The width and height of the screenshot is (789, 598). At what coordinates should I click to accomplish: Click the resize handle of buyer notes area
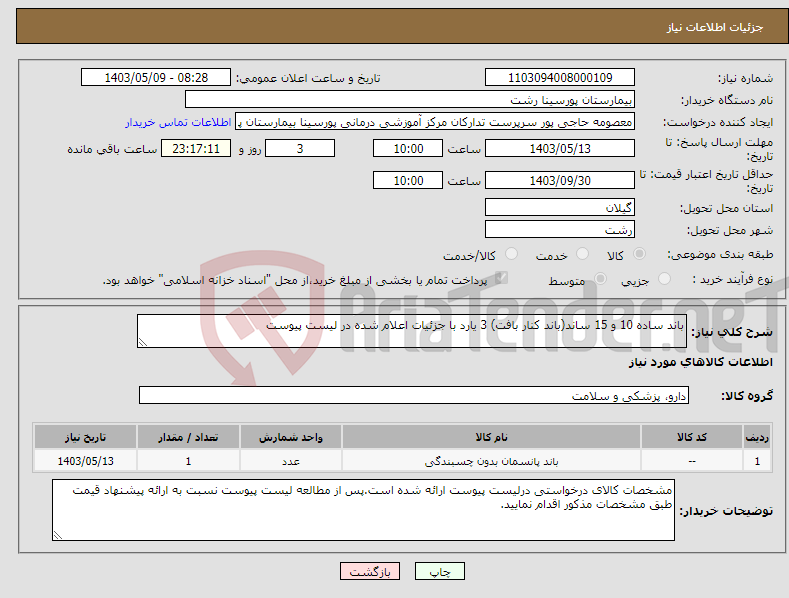tap(58, 535)
